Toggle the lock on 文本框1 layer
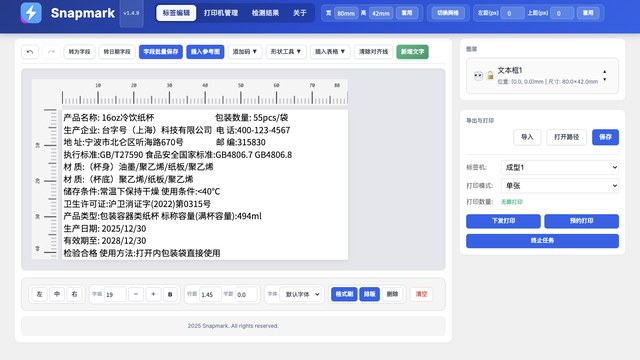 tap(490, 76)
